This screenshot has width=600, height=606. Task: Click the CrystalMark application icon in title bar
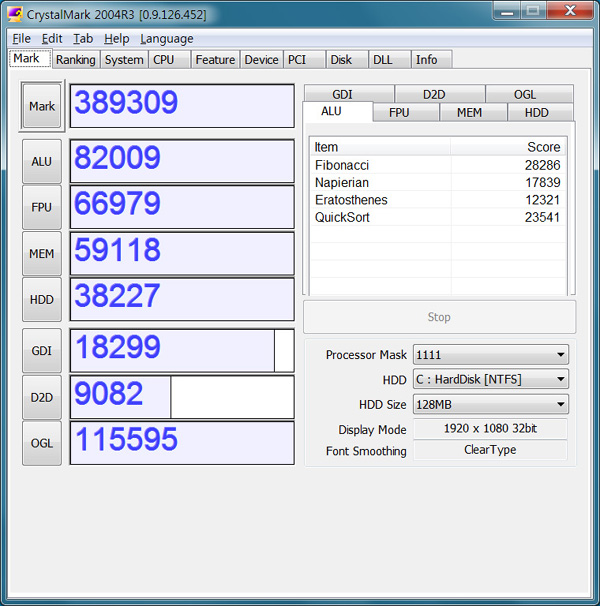pos(14,14)
